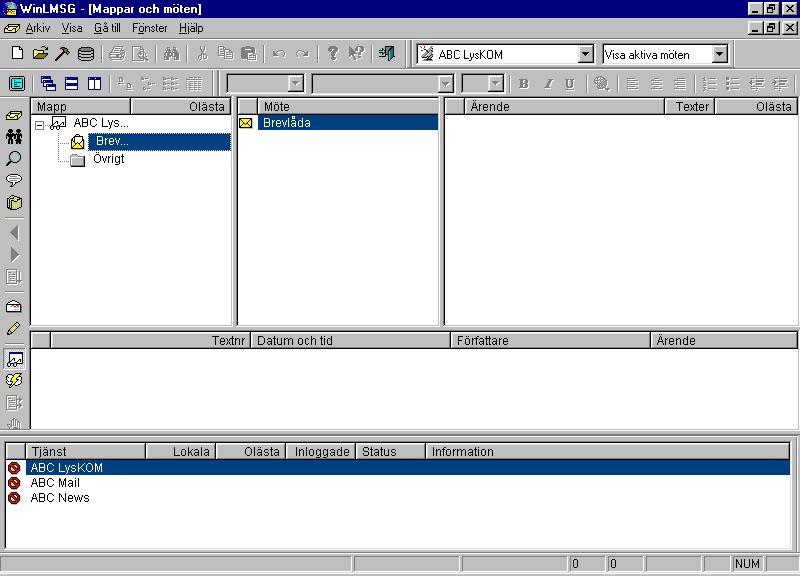Sort by Datum och tid column header
Viewport: 800px width, 576px height.
(x=350, y=340)
